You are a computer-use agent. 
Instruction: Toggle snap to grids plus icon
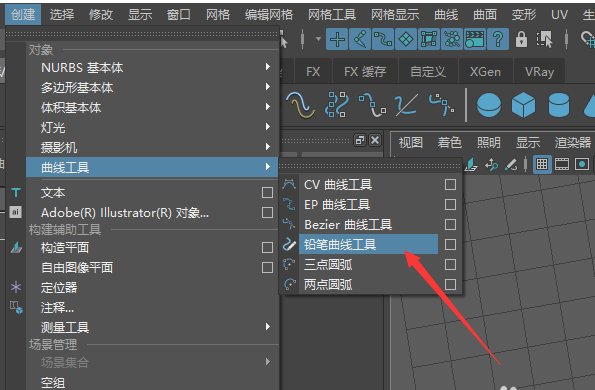point(337,39)
